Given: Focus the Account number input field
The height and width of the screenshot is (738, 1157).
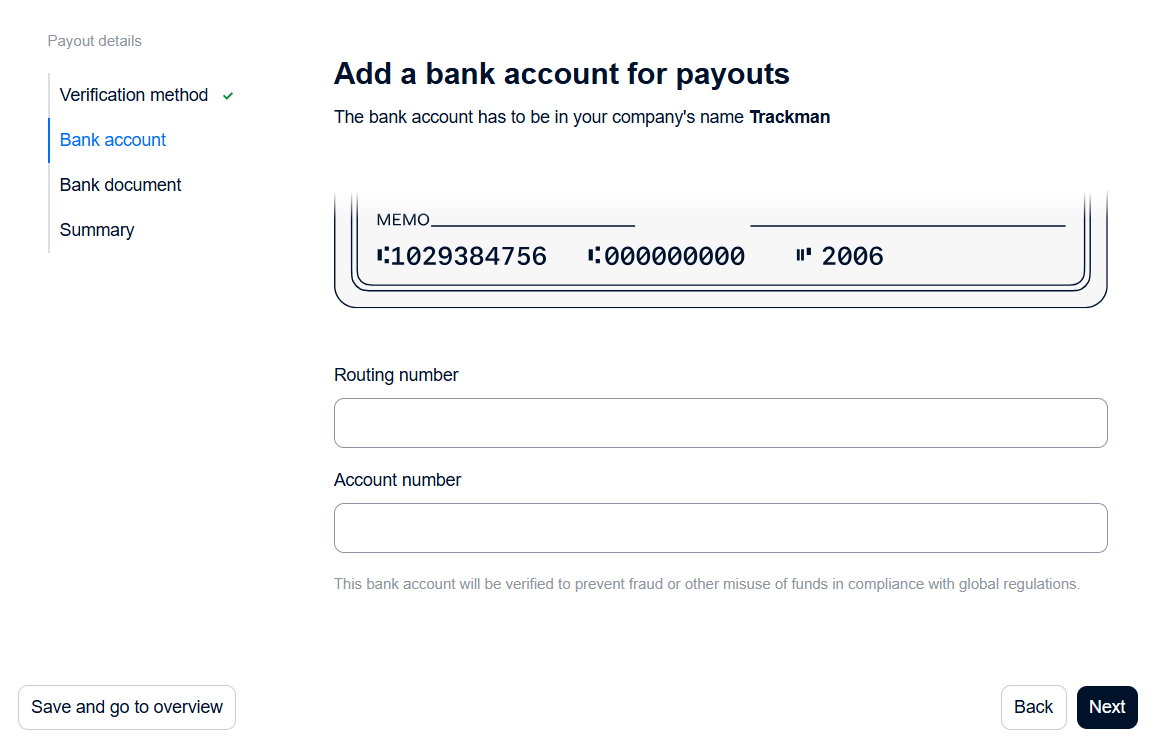Looking at the screenshot, I should coord(721,528).
